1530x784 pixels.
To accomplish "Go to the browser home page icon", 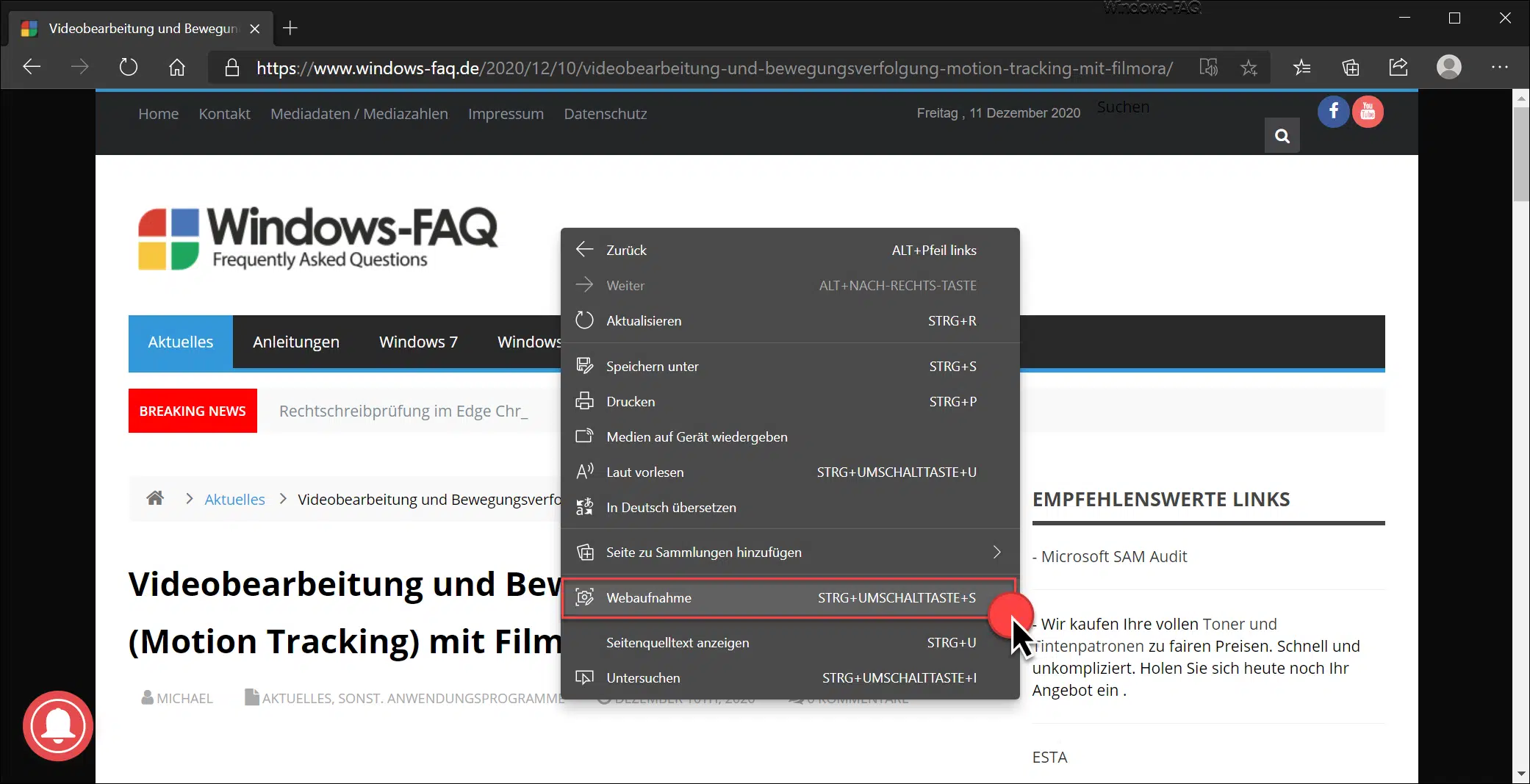I will coord(177,68).
